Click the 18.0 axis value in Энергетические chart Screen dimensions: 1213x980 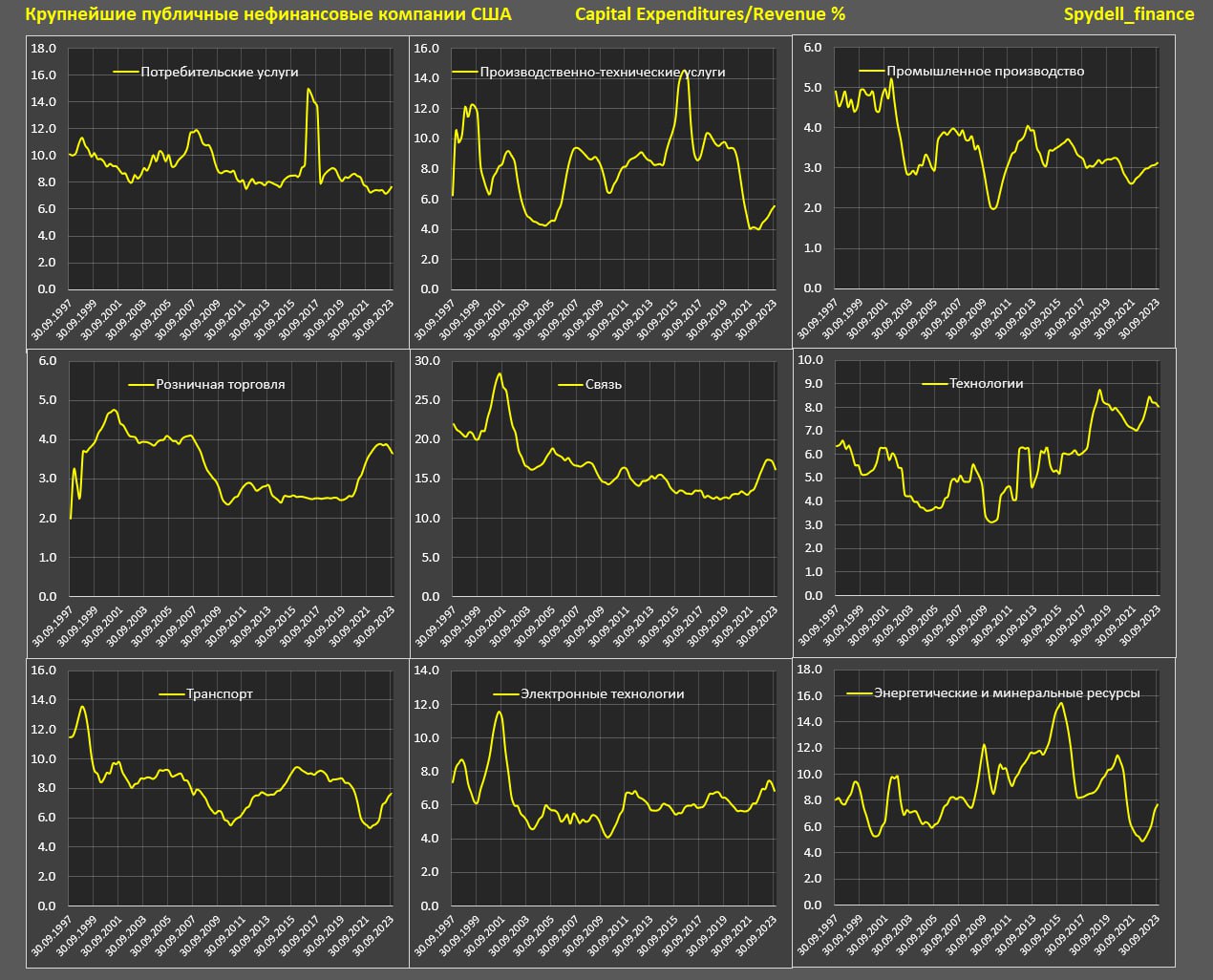coord(810,671)
